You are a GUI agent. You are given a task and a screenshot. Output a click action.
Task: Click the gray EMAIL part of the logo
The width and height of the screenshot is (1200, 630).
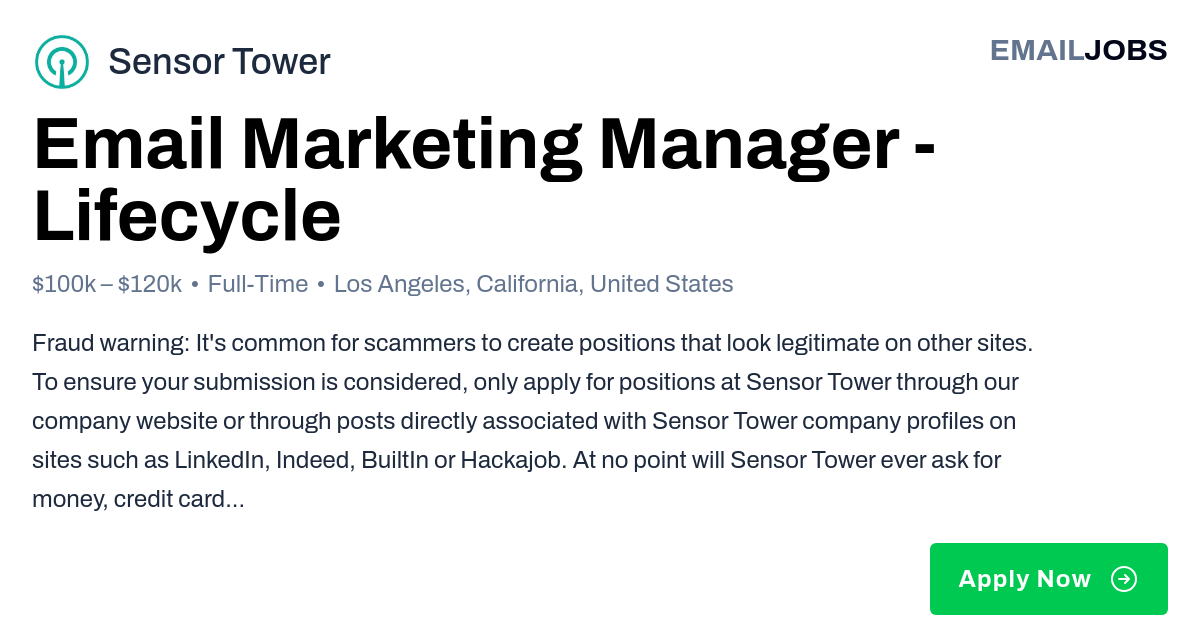click(x=1037, y=50)
